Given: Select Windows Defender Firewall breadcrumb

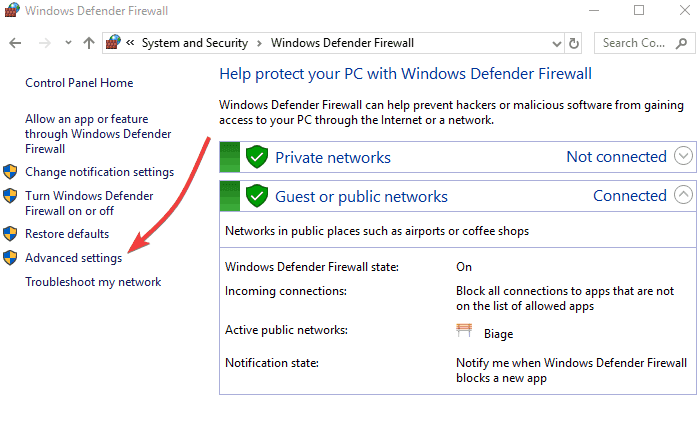Looking at the screenshot, I should (x=342, y=43).
